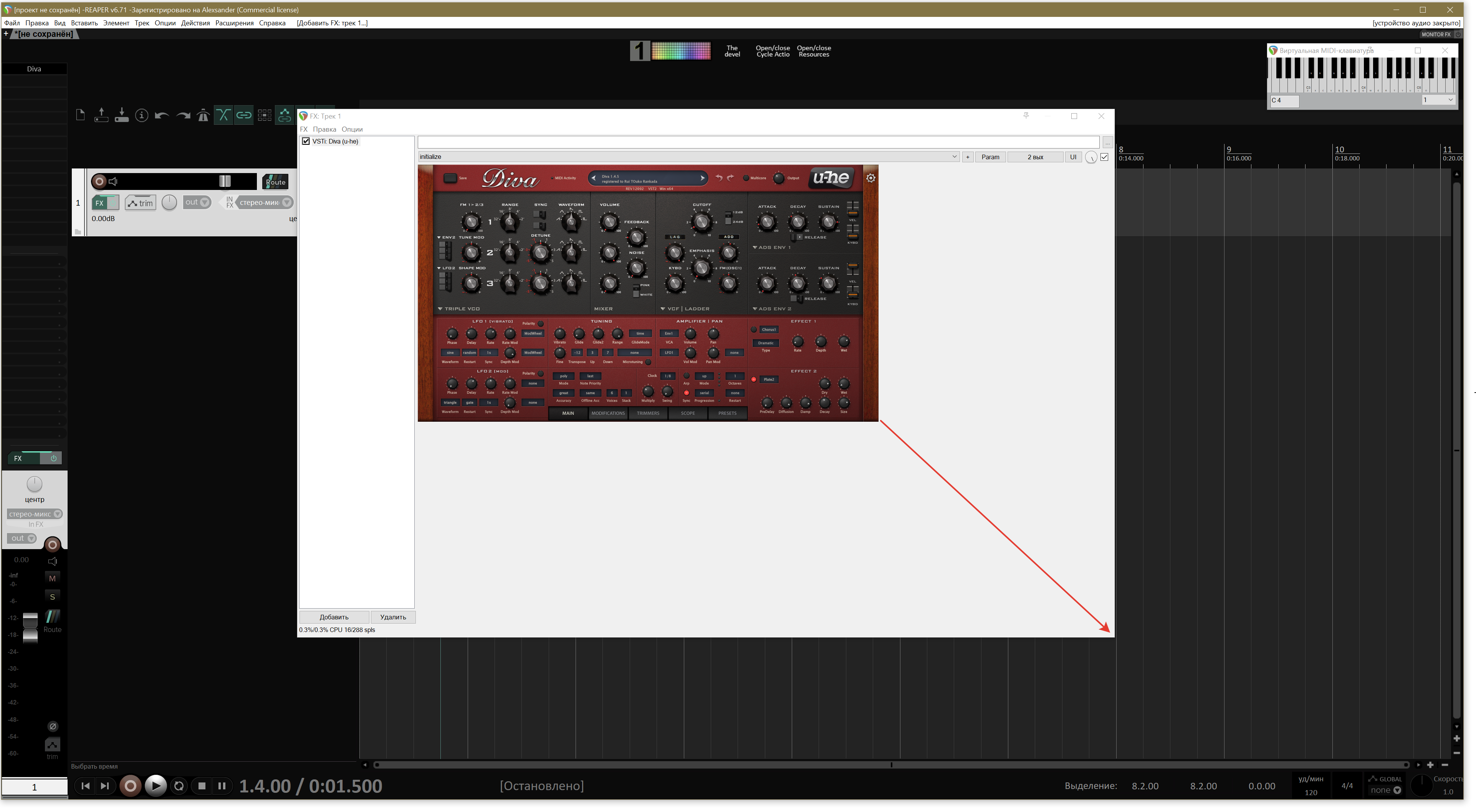
Task: Open the Опции menu in FX window
Action: (353, 129)
